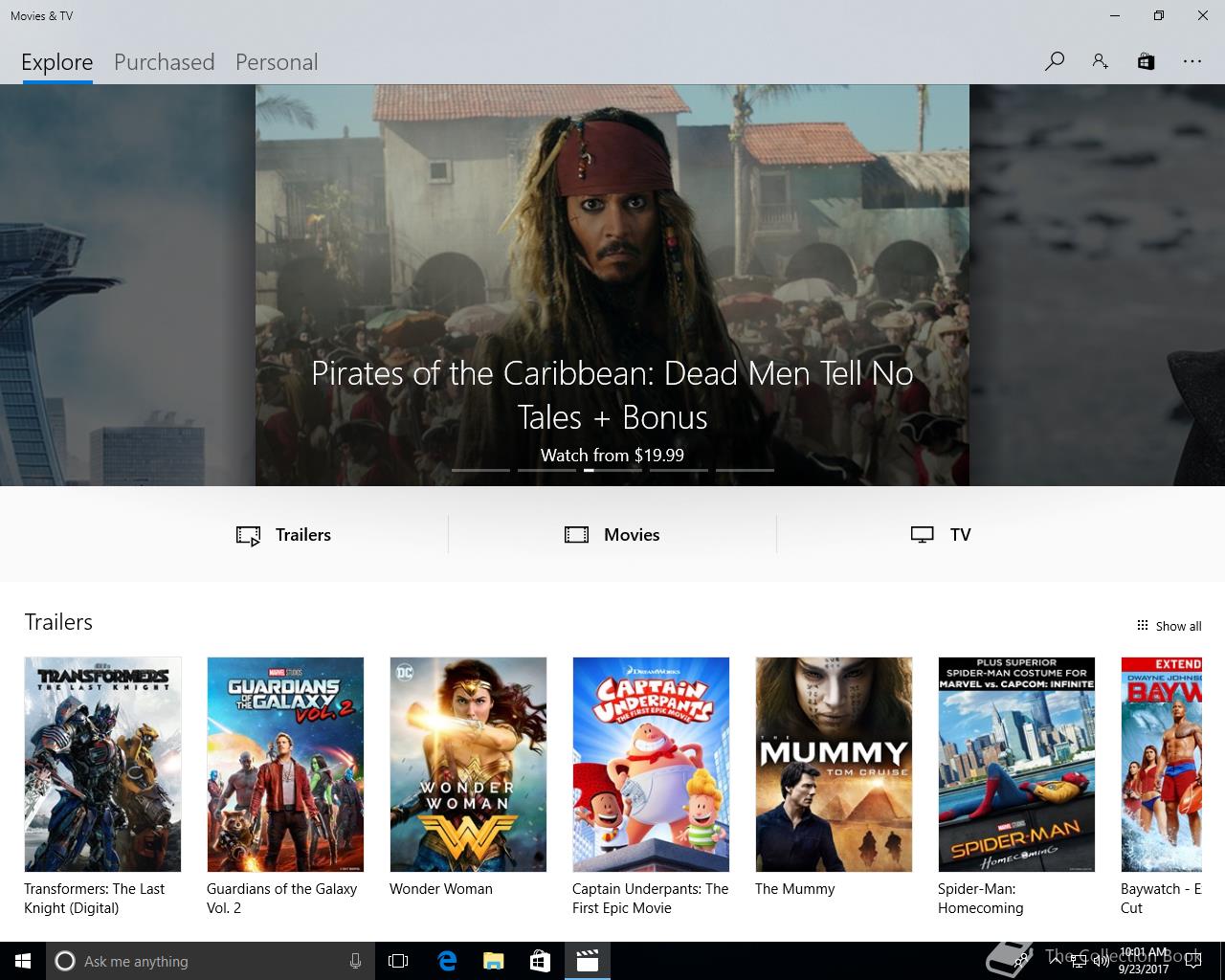Open the Wonder Woman poster
The image size is (1225, 980).
pos(468,764)
